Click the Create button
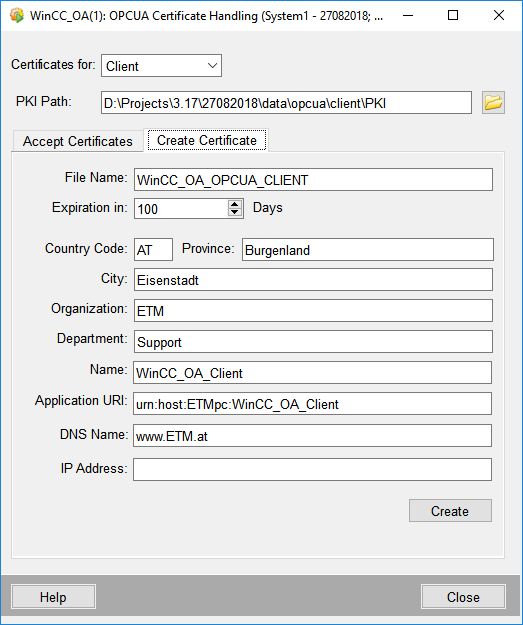Viewport: 523px width, 625px height. (450, 511)
